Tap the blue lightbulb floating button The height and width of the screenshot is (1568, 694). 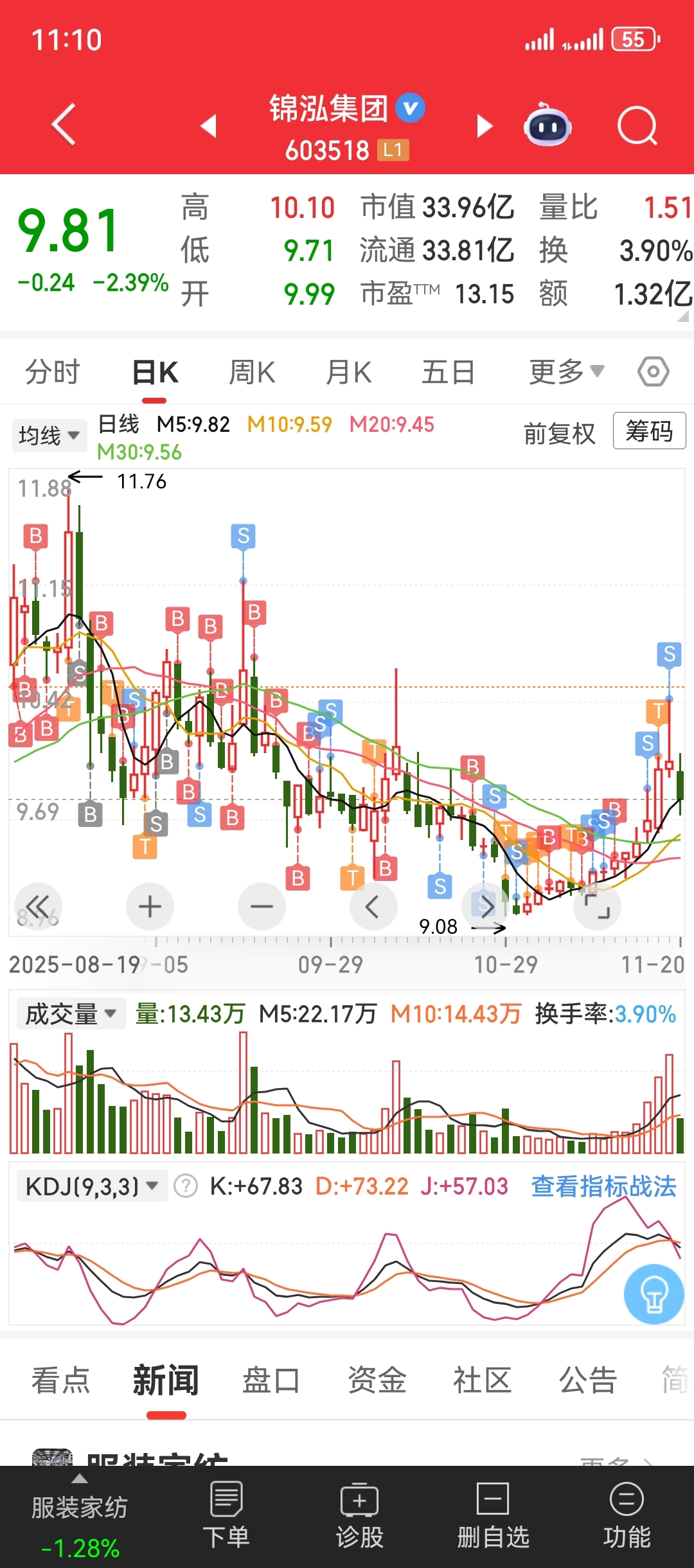pyautogui.click(x=654, y=1294)
